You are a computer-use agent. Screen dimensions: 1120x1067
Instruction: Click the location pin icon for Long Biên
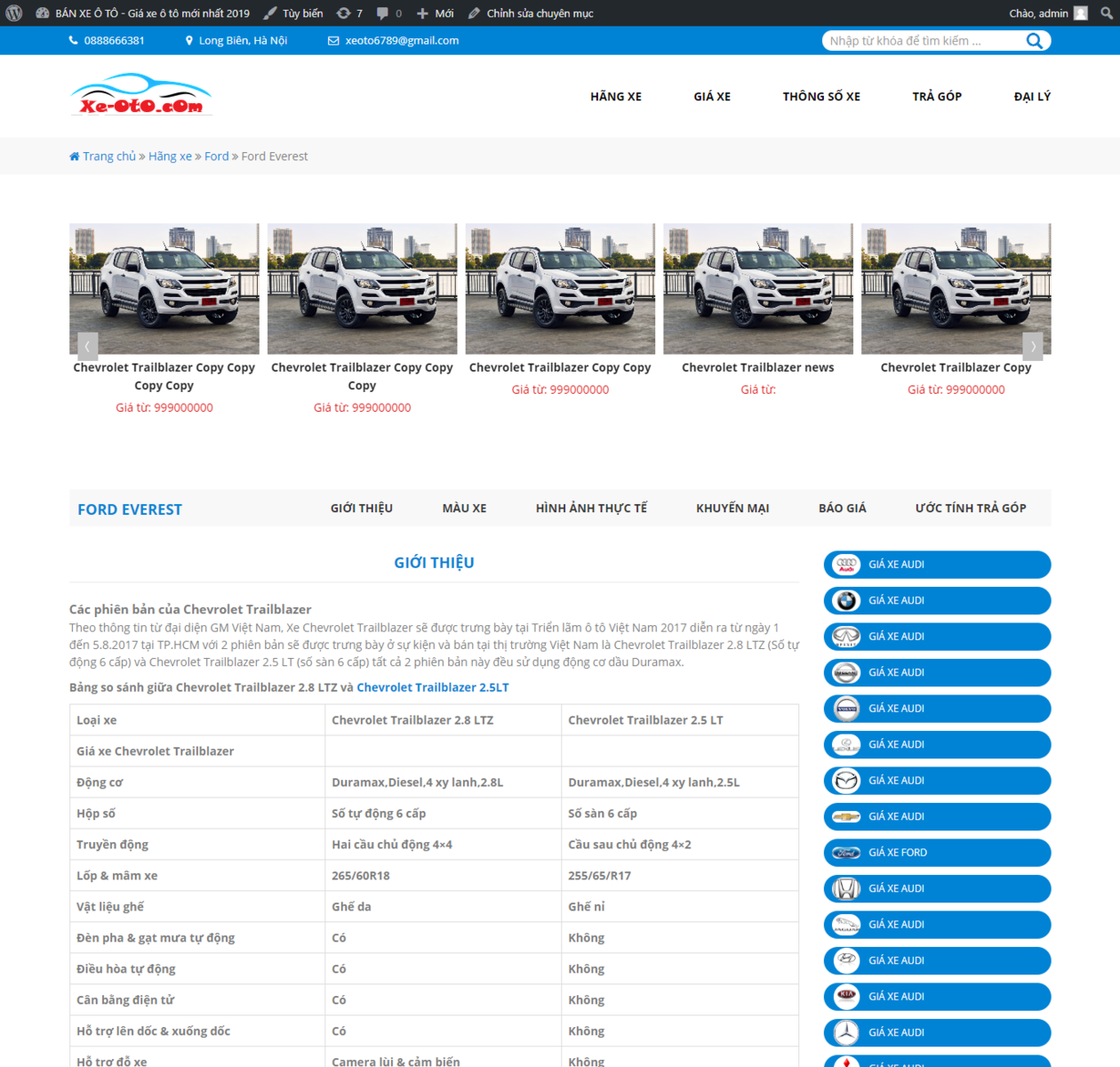pos(189,41)
